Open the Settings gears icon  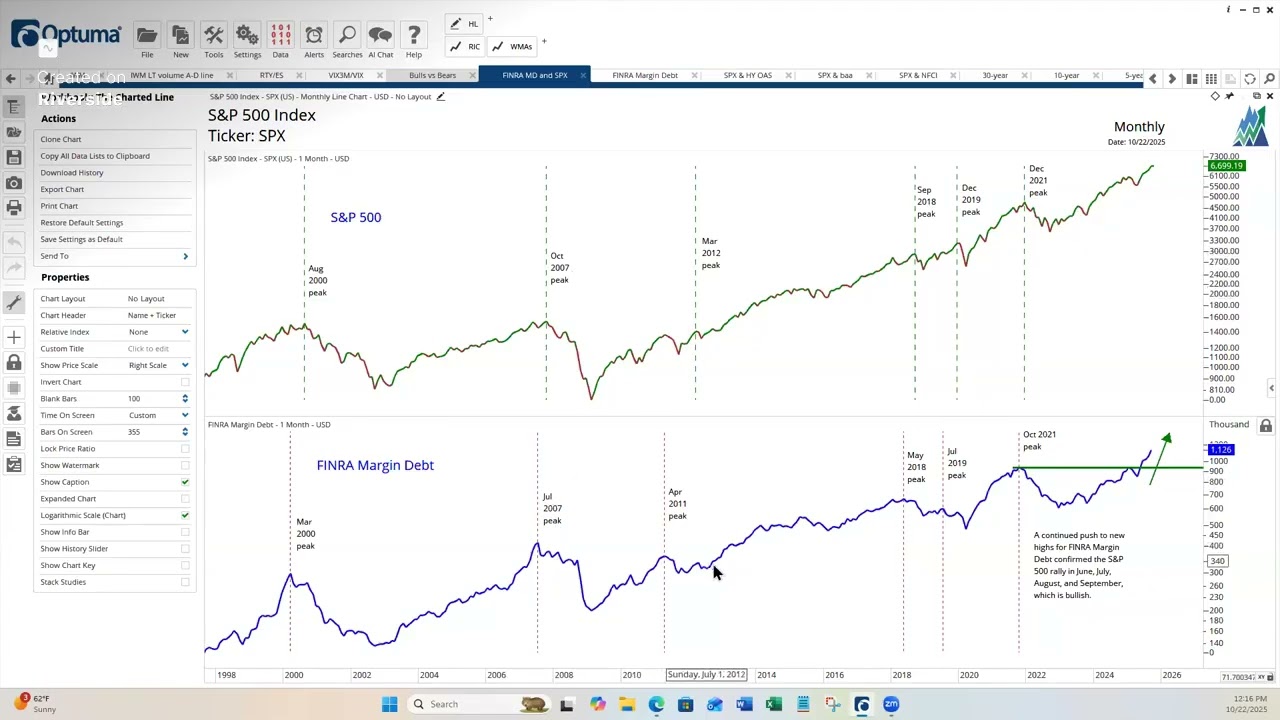(x=247, y=36)
